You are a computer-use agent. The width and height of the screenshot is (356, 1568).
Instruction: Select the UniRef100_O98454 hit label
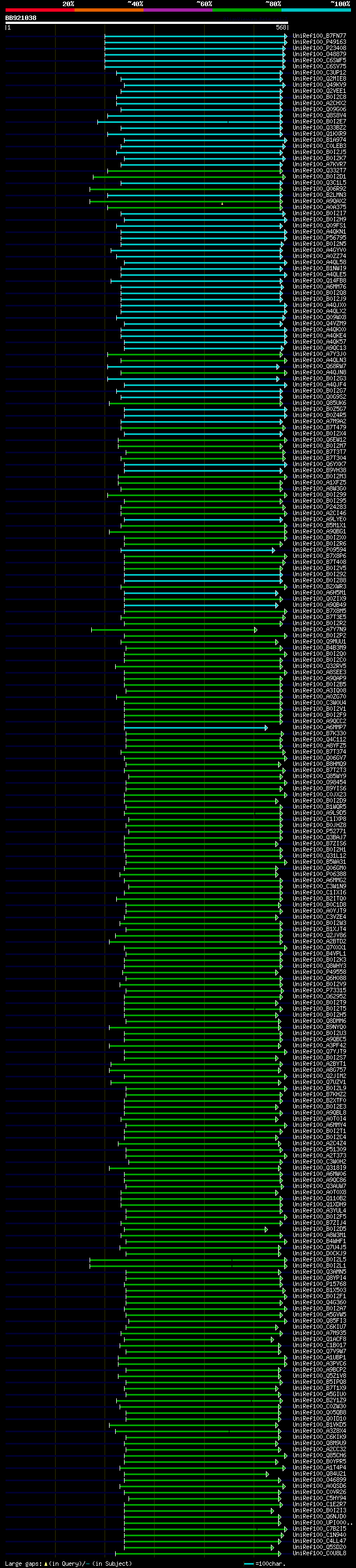coord(319,782)
